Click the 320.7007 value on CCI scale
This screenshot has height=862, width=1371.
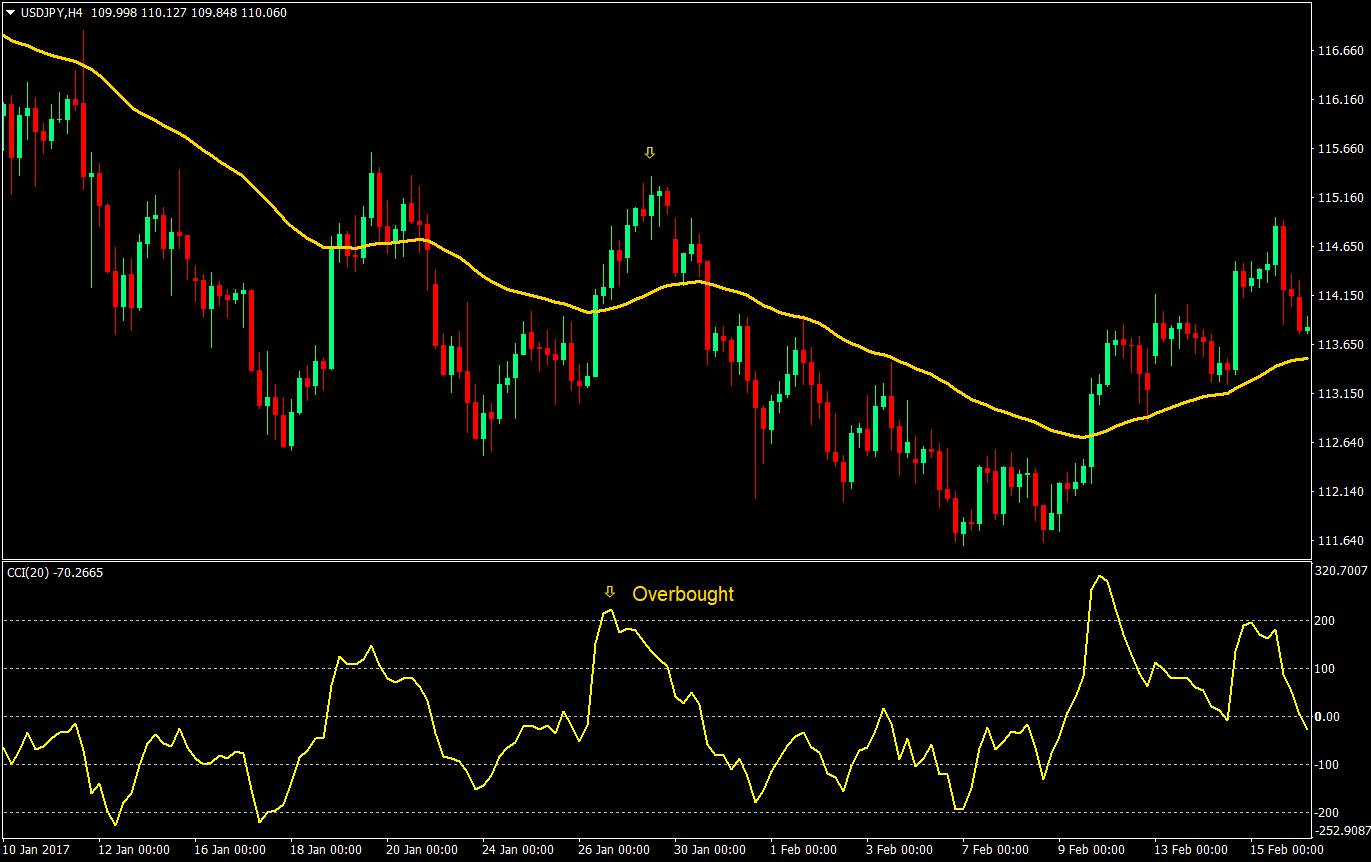pos(1340,569)
